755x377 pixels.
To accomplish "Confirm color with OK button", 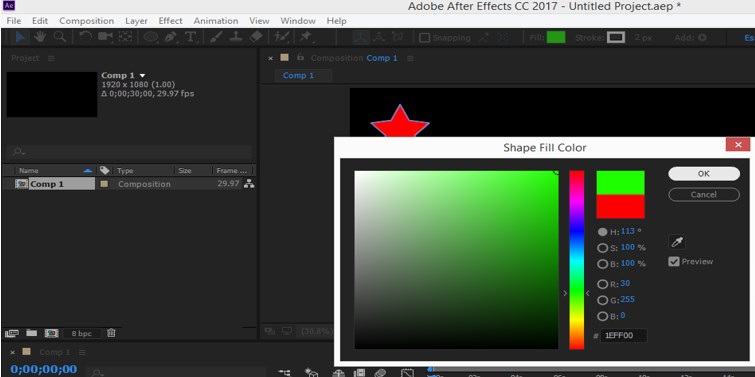I will tap(703, 174).
